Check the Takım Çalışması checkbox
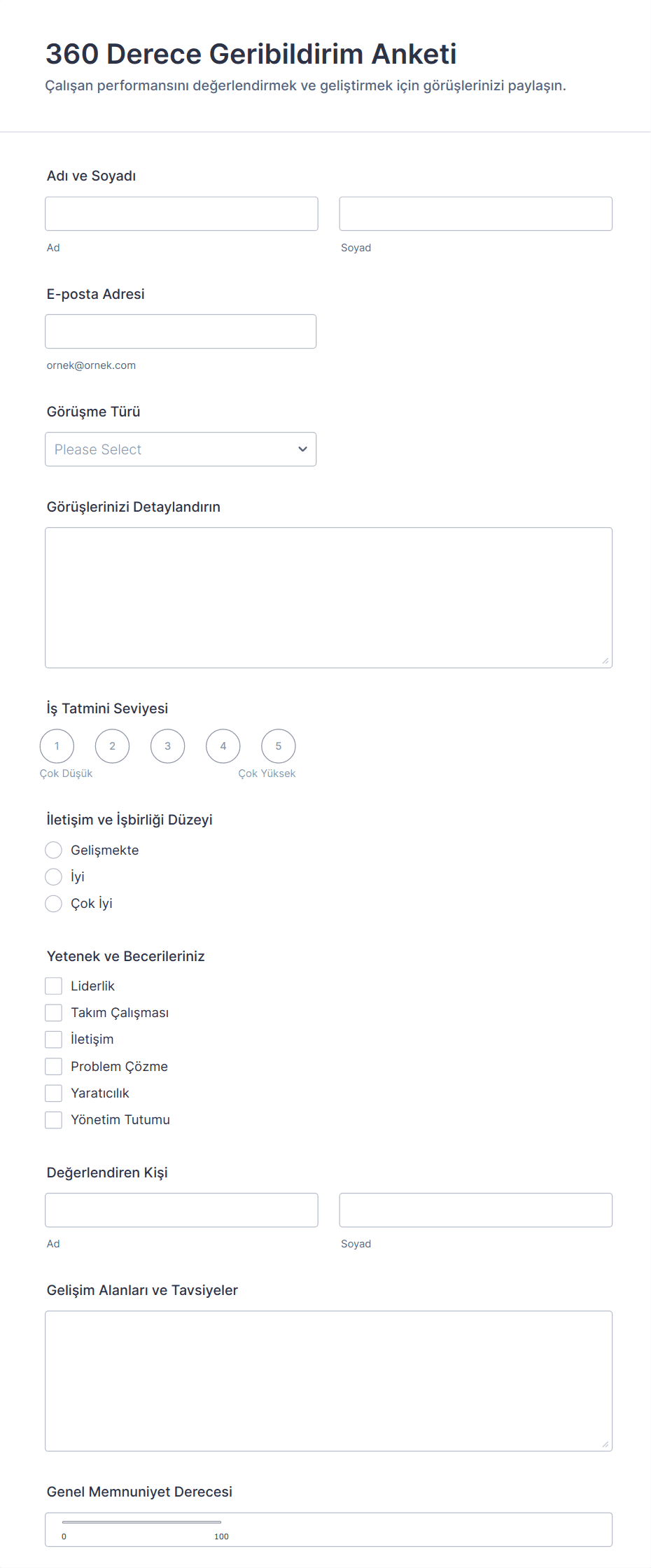651x1568 pixels. pos(53,1012)
